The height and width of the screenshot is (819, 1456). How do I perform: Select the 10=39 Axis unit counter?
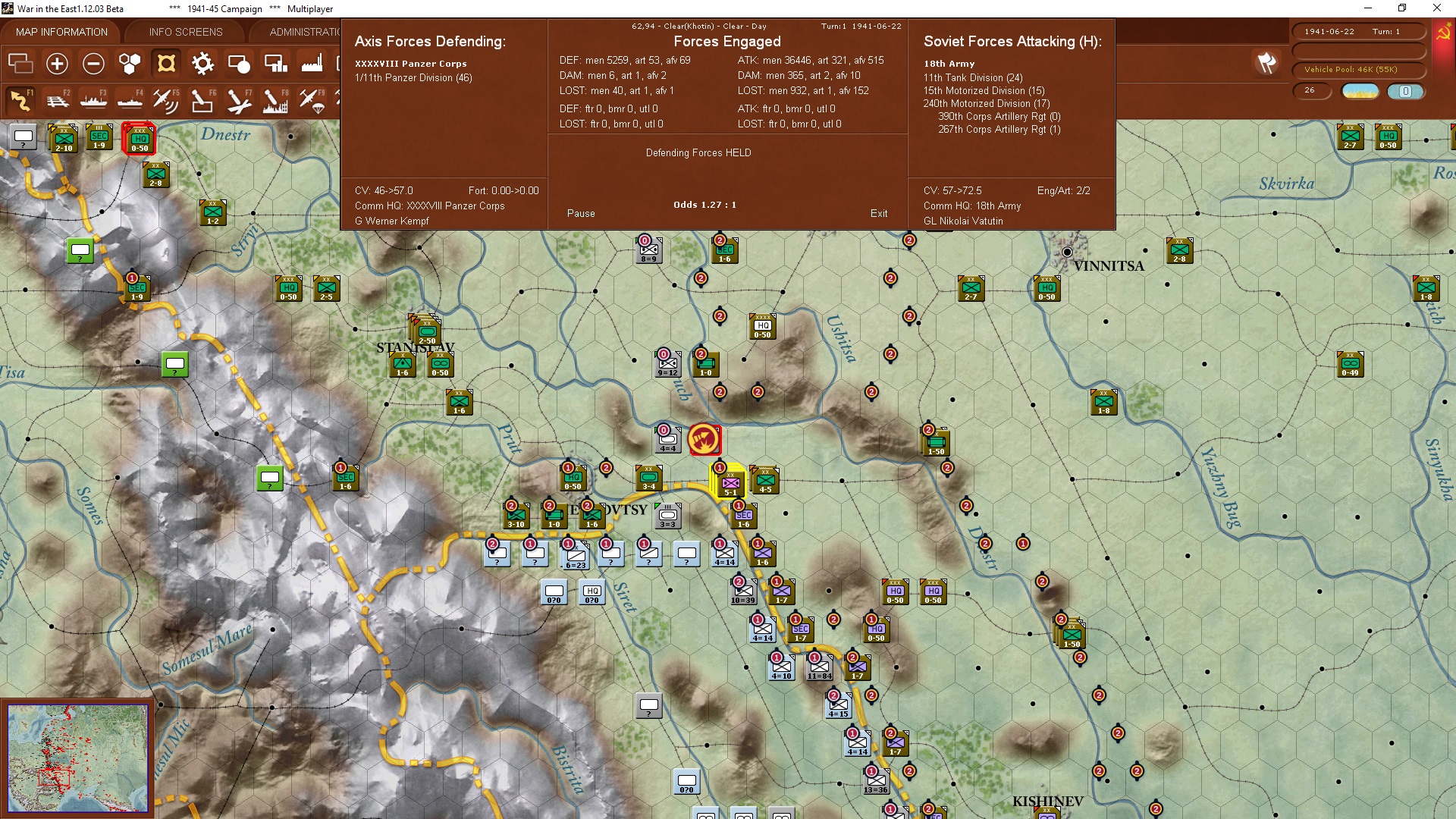pos(743,591)
